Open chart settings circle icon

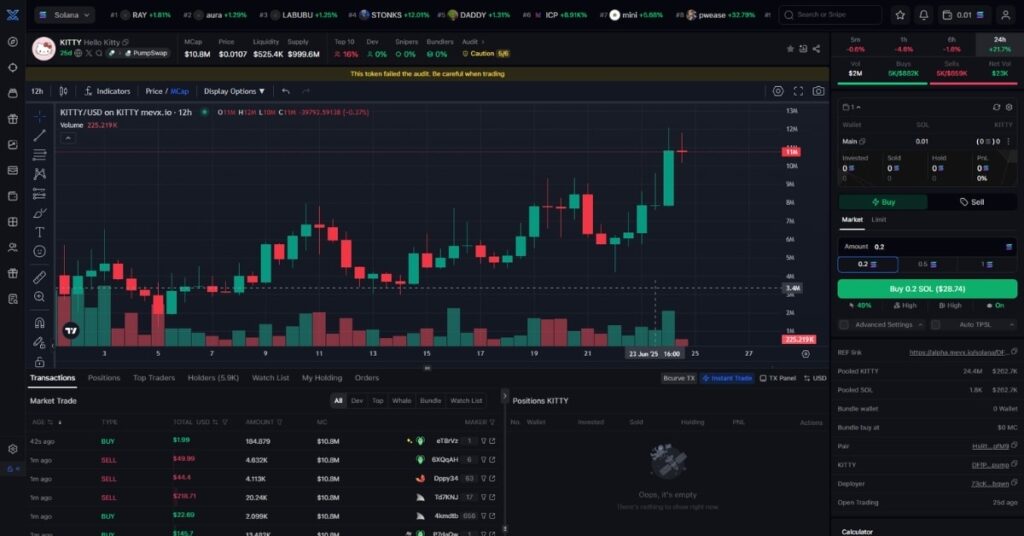point(778,91)
